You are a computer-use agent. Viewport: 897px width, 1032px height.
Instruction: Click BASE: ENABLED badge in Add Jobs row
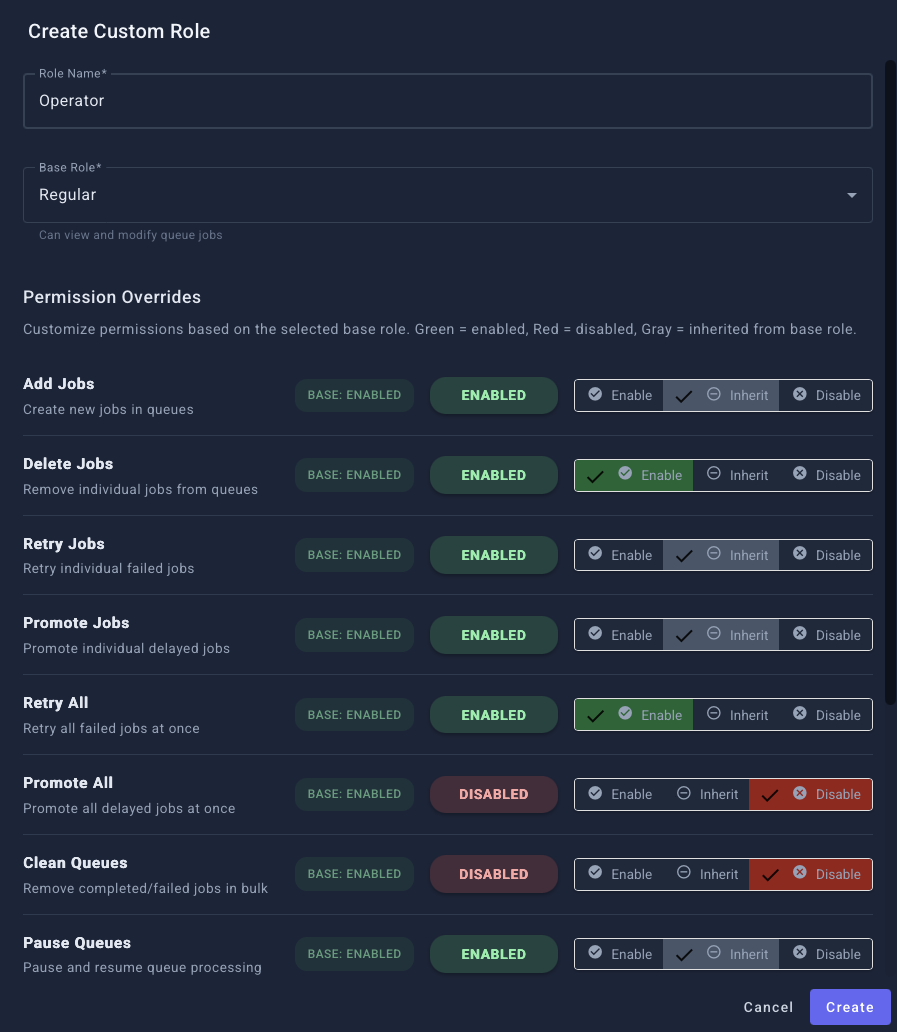[x=354, y=395]
